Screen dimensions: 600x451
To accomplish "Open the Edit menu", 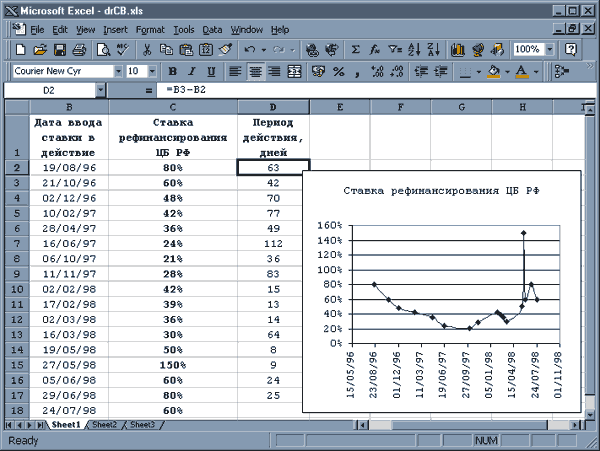I will click(60, 30).
